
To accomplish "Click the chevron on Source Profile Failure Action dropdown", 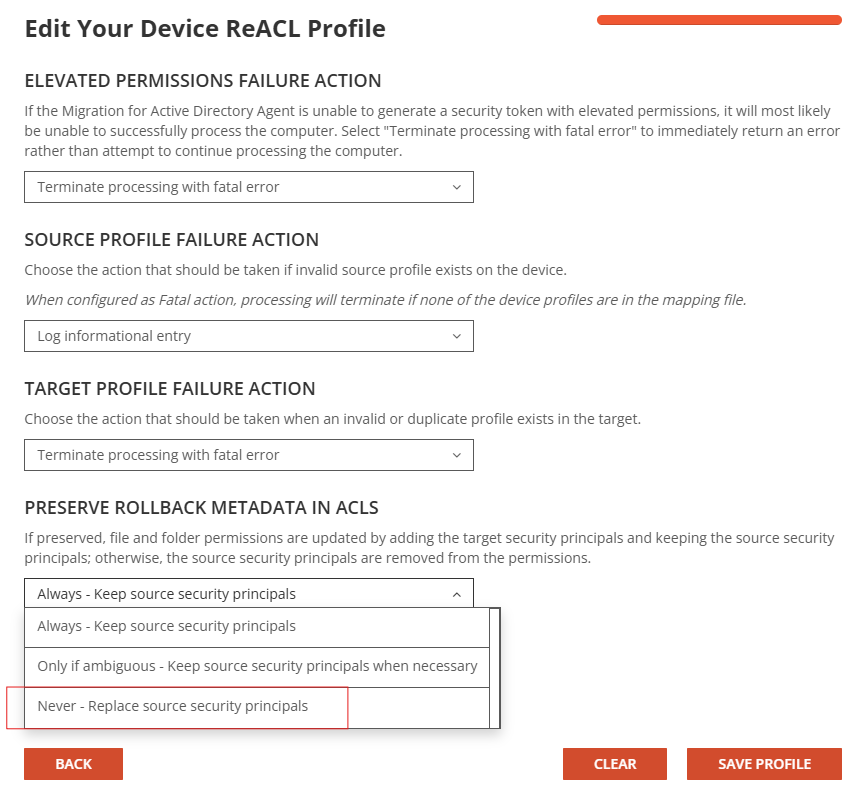I will point(459,336).
